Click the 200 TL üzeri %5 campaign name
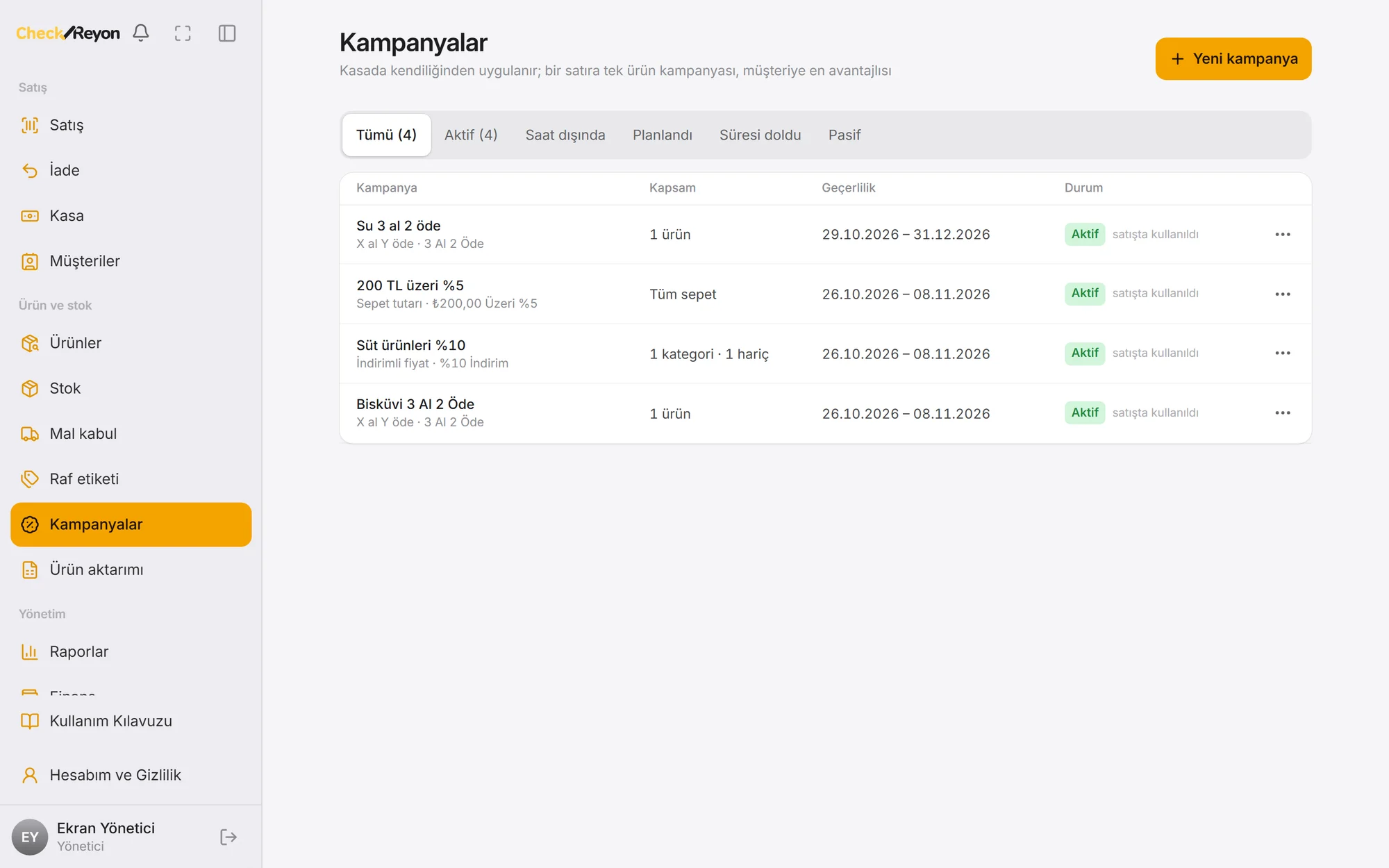 point(410,285)
